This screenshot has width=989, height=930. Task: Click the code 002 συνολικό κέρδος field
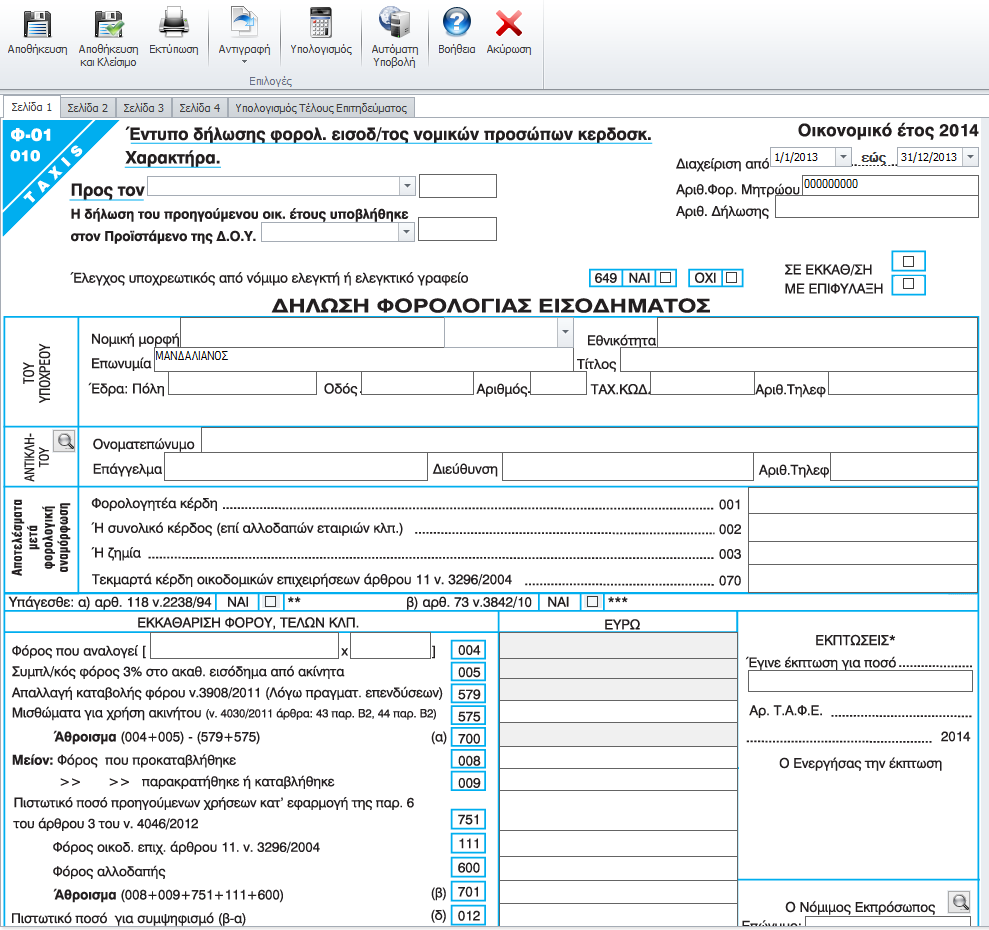(x=863, y=527)
